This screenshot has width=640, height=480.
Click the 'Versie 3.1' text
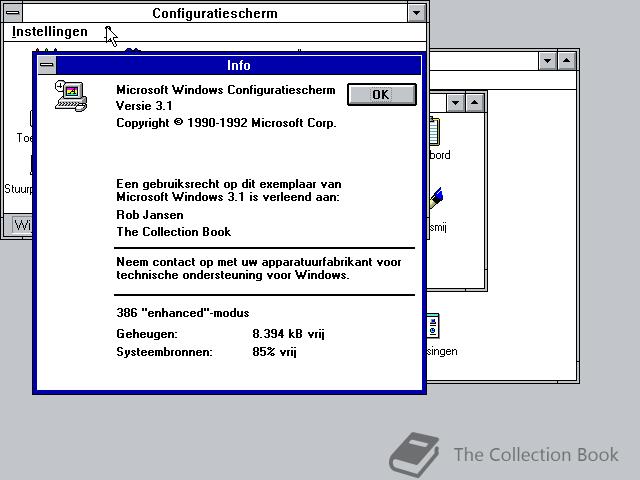[144, 106]
